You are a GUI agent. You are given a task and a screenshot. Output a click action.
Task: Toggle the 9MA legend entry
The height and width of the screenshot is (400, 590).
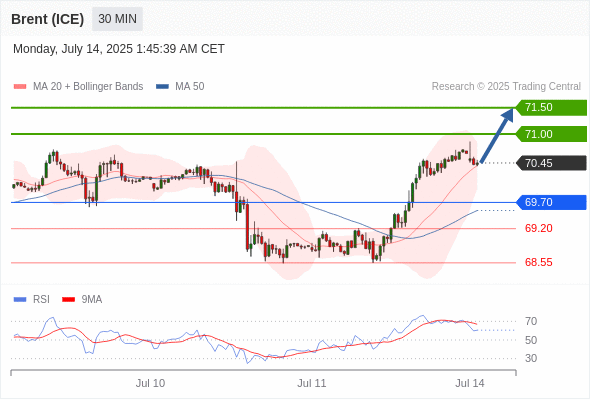[82, 300]
